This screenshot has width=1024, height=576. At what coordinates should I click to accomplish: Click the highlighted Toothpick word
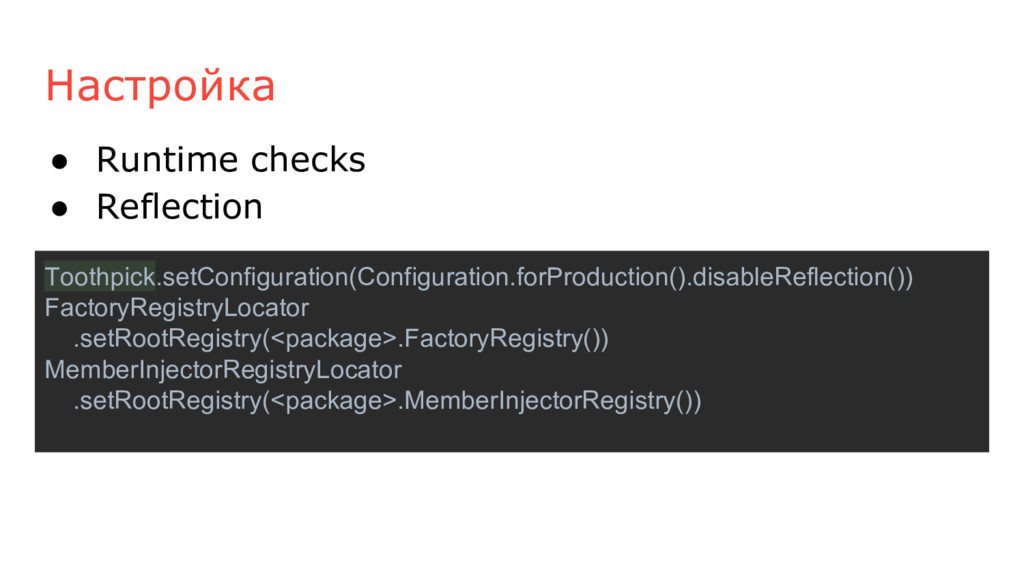(100, 277)
